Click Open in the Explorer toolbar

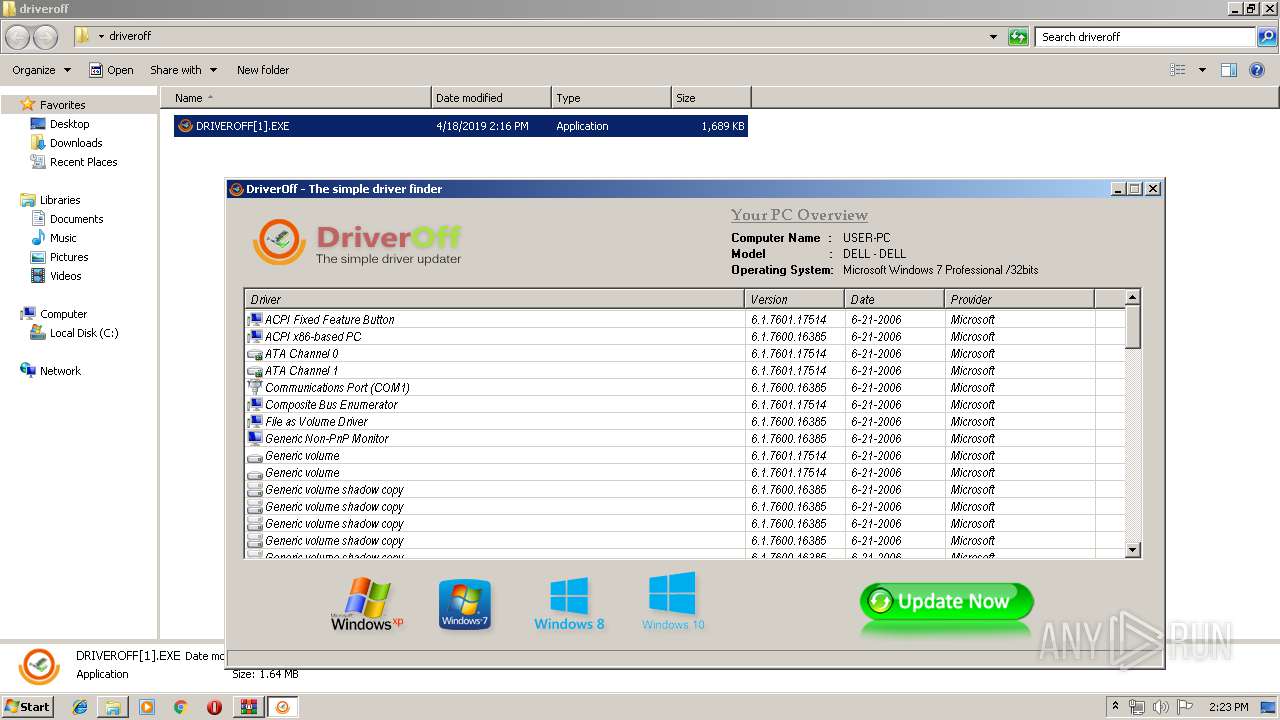(x=111, y=70)
